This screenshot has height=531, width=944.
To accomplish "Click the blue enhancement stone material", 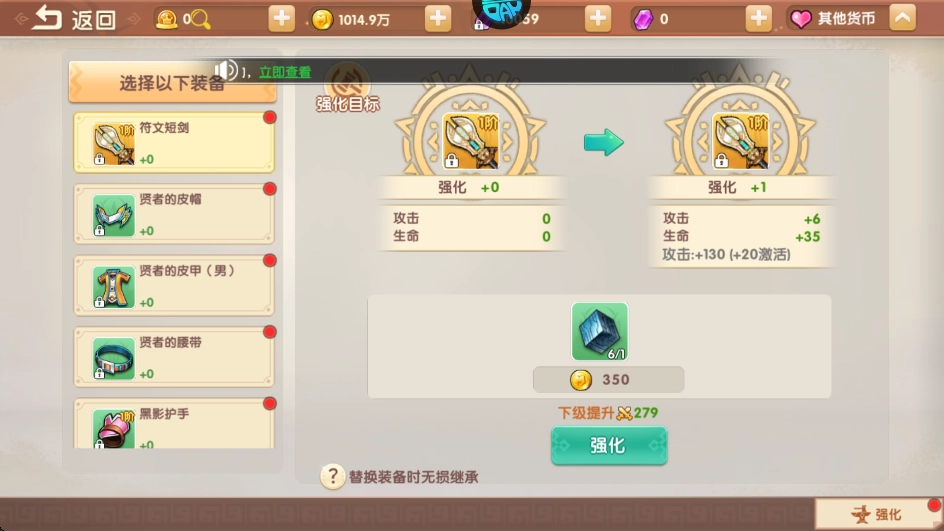I will 600,332.
